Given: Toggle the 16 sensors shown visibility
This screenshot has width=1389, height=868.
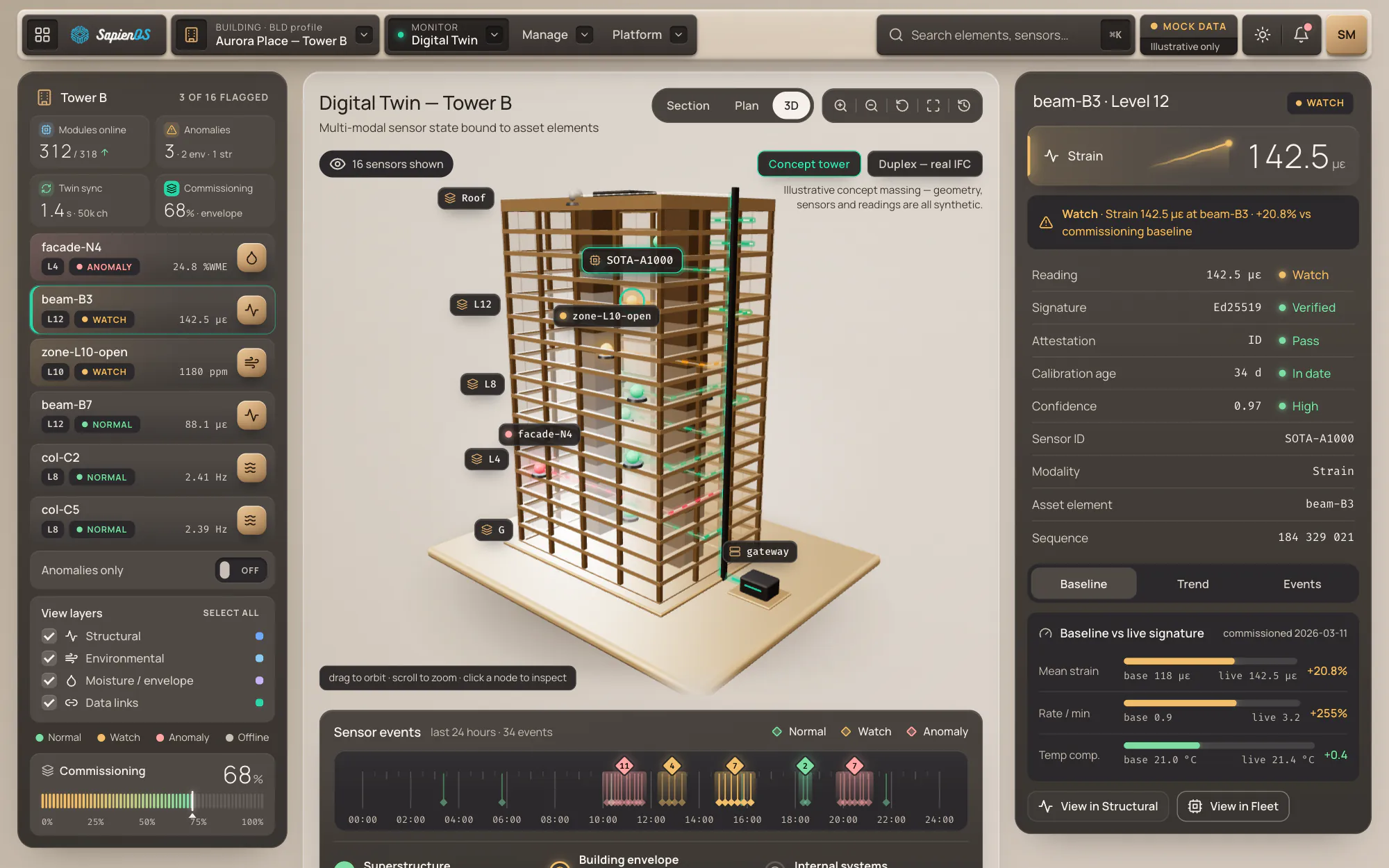Looking at the screenshot, I should (386, 164).
